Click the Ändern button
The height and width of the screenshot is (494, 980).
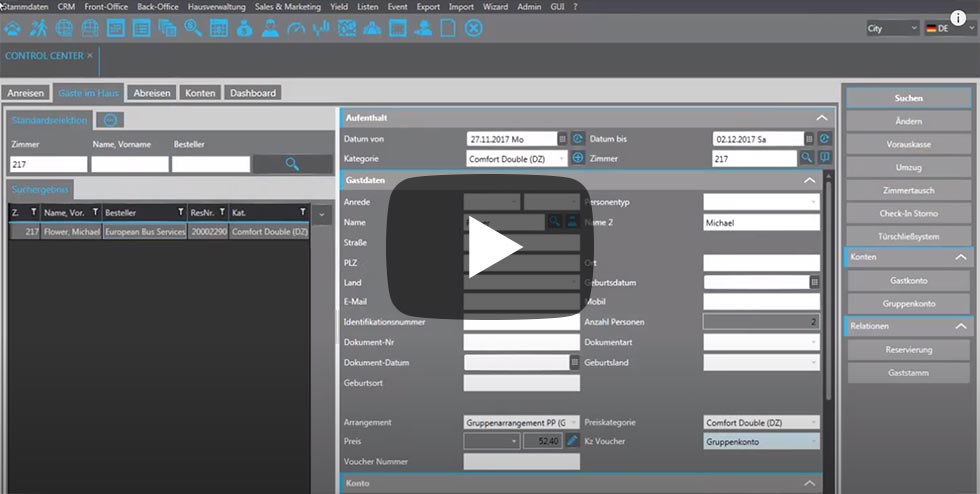click(x=908, y=121)
